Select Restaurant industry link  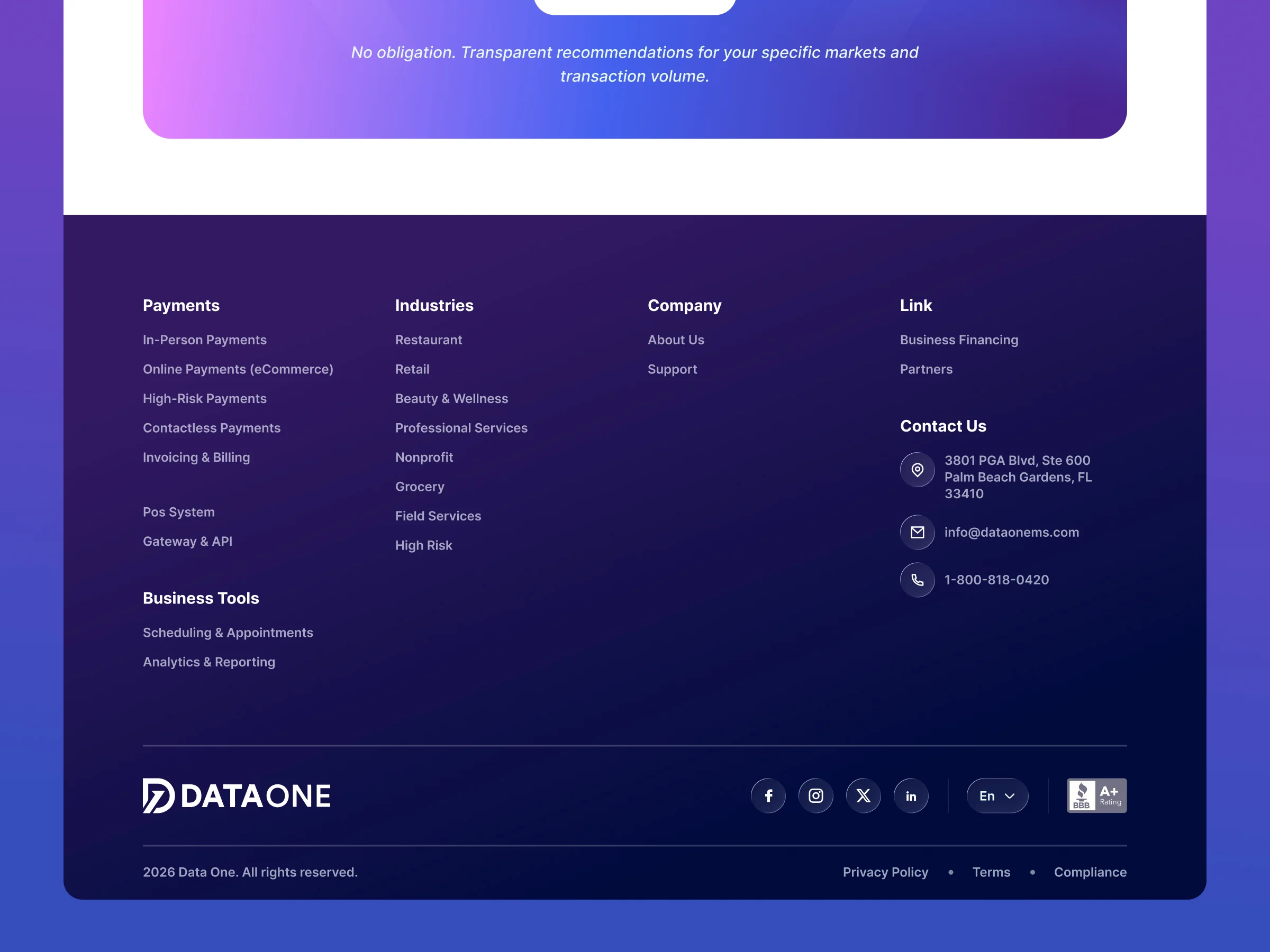point(429,340)
